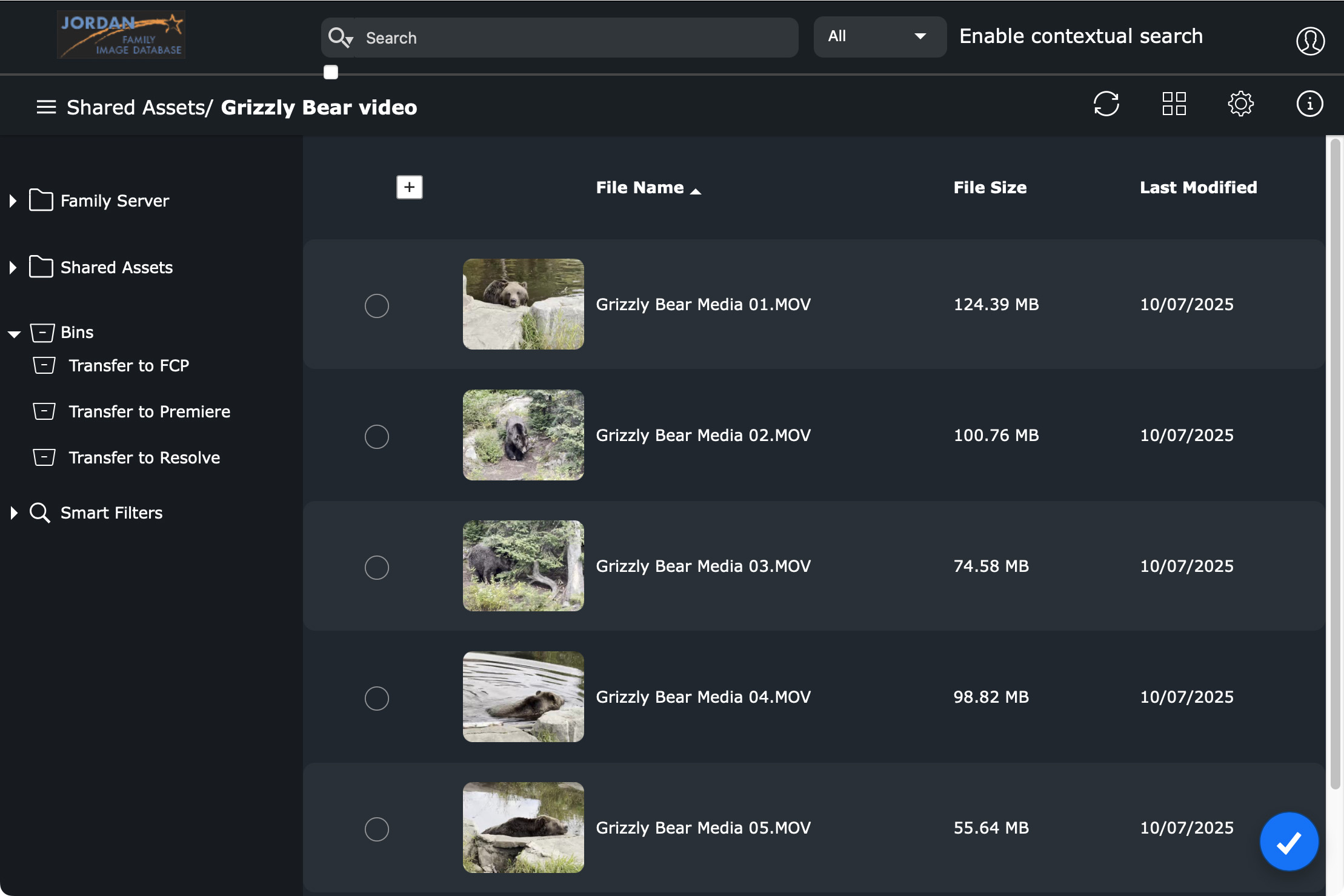Open the info panel icon
Image resolution: width=1344 pixels, height=896 pixels.
click(1309, 104)
